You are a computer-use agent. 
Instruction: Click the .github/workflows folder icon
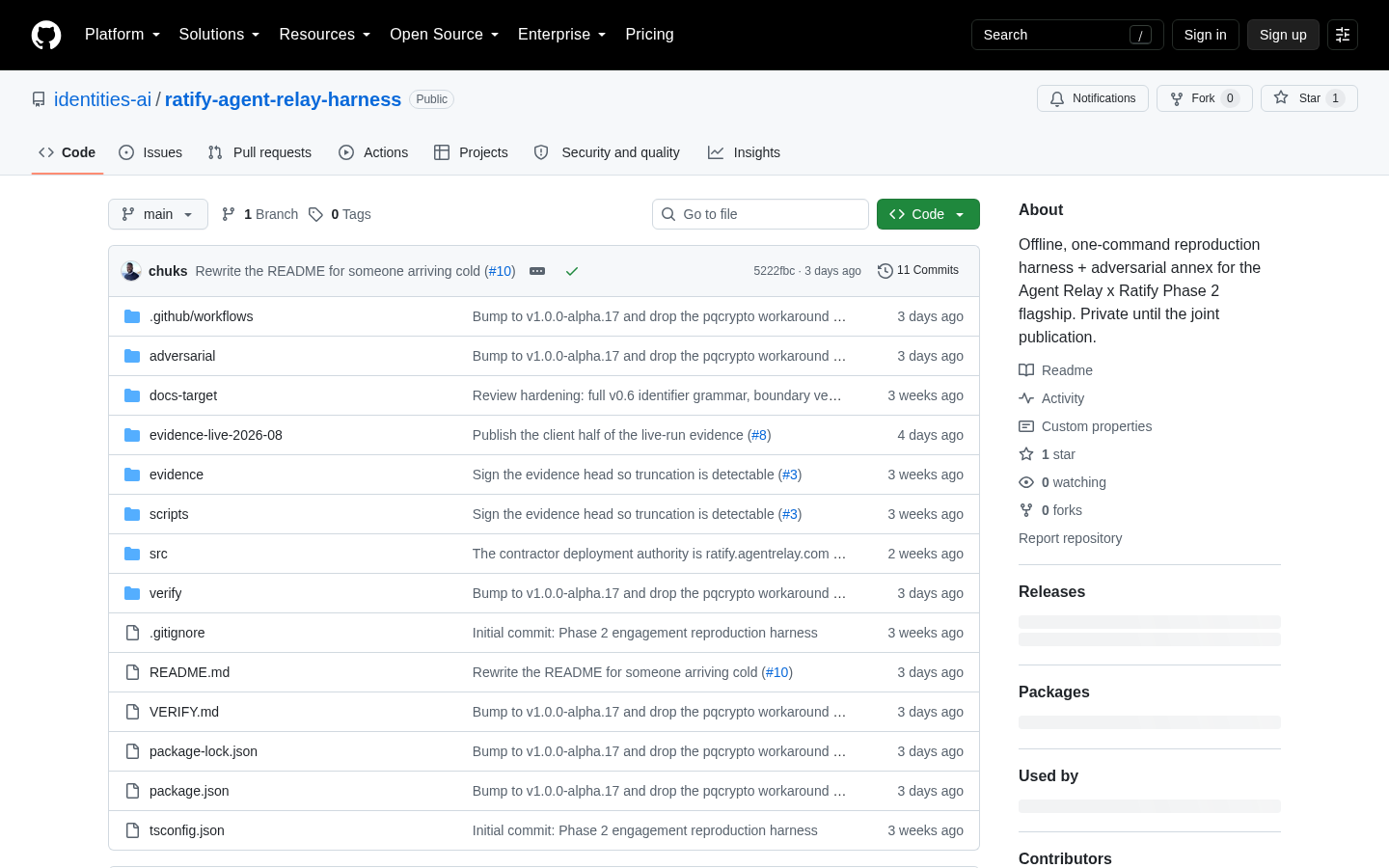pyautogui.click(x=132, y=316)
